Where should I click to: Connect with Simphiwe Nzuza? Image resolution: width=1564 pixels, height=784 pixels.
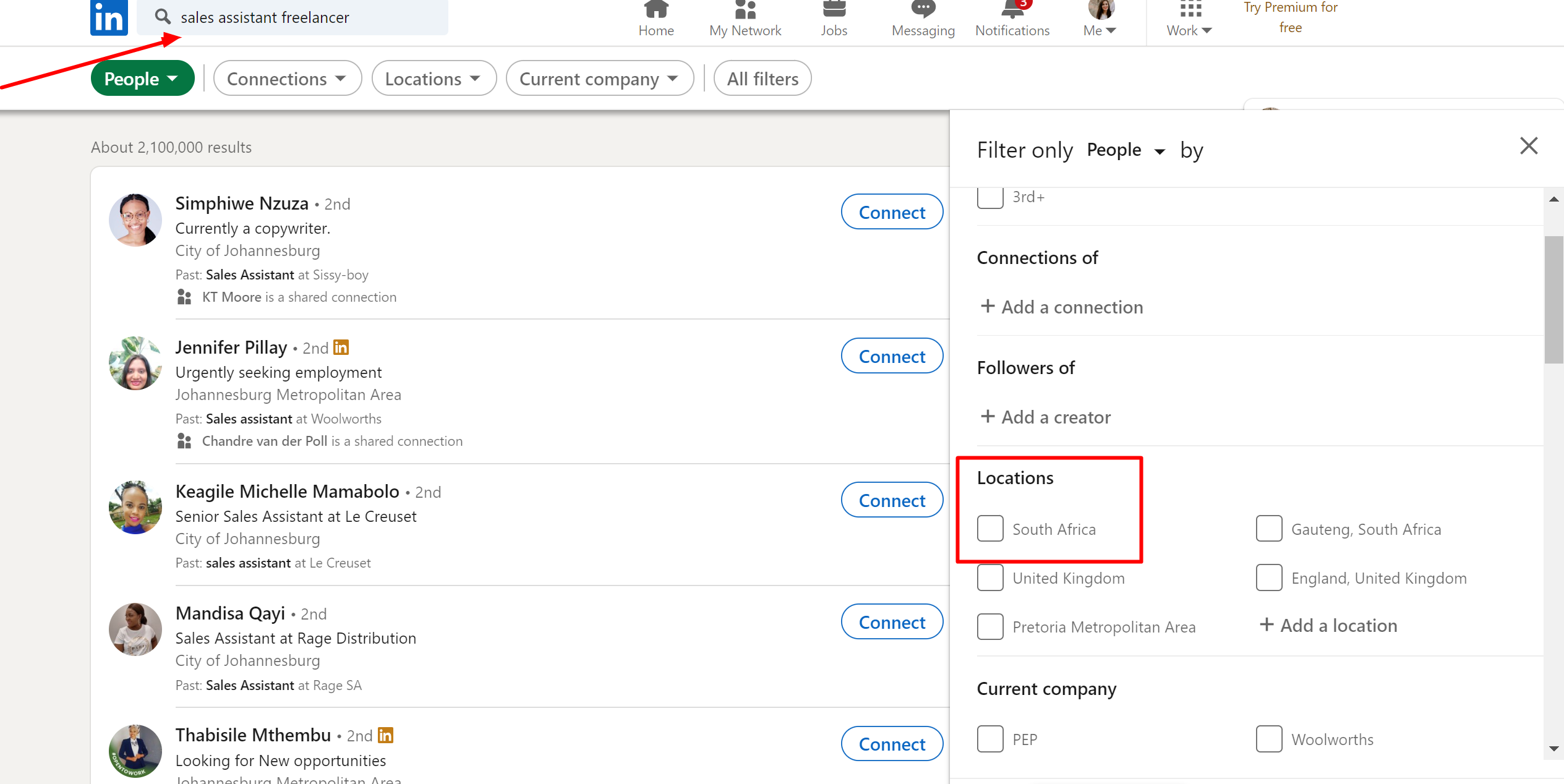[892, 212]
